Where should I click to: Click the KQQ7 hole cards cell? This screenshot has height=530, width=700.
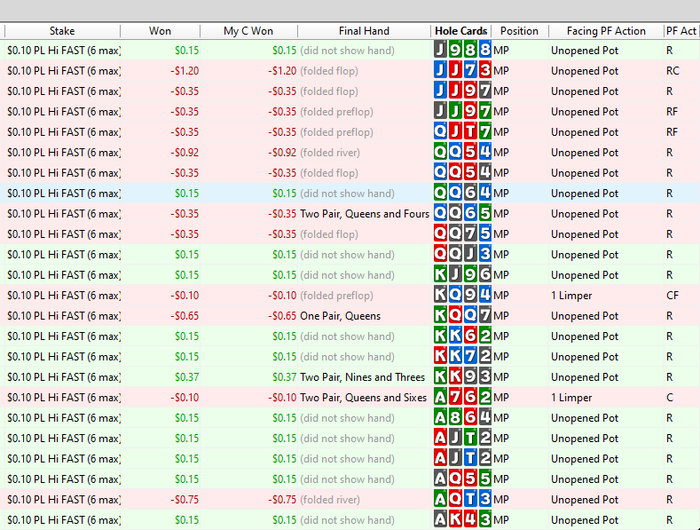click(462, 316)
